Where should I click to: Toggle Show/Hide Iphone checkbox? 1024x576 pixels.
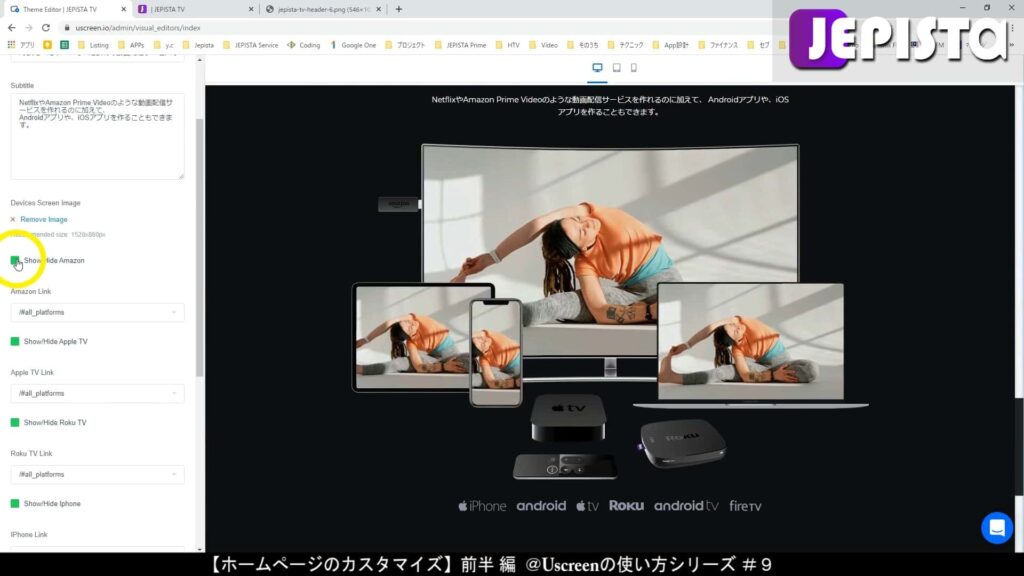click(x=15, y=504)
